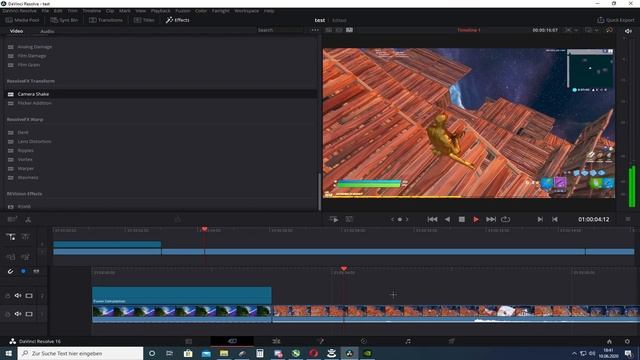Open effects panel options (three dots)
The height and width of the screenshot is (360, 640).
point(315,30)
